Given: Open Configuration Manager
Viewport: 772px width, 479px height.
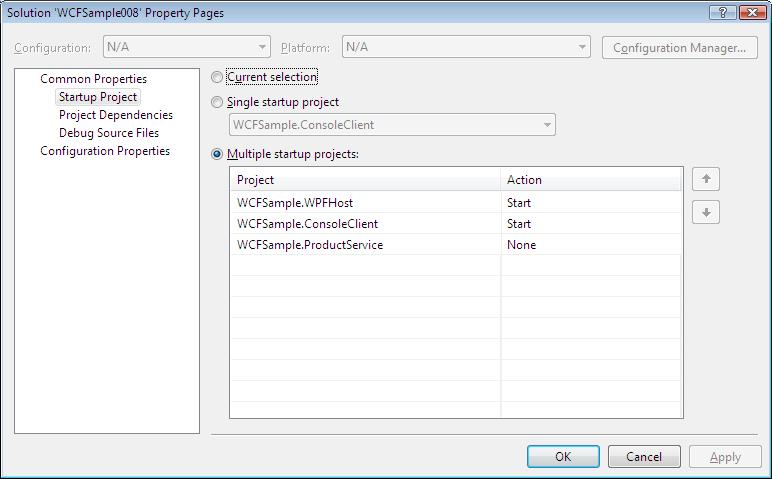Looking at the screenshot, I should click(x=679, y=48).
